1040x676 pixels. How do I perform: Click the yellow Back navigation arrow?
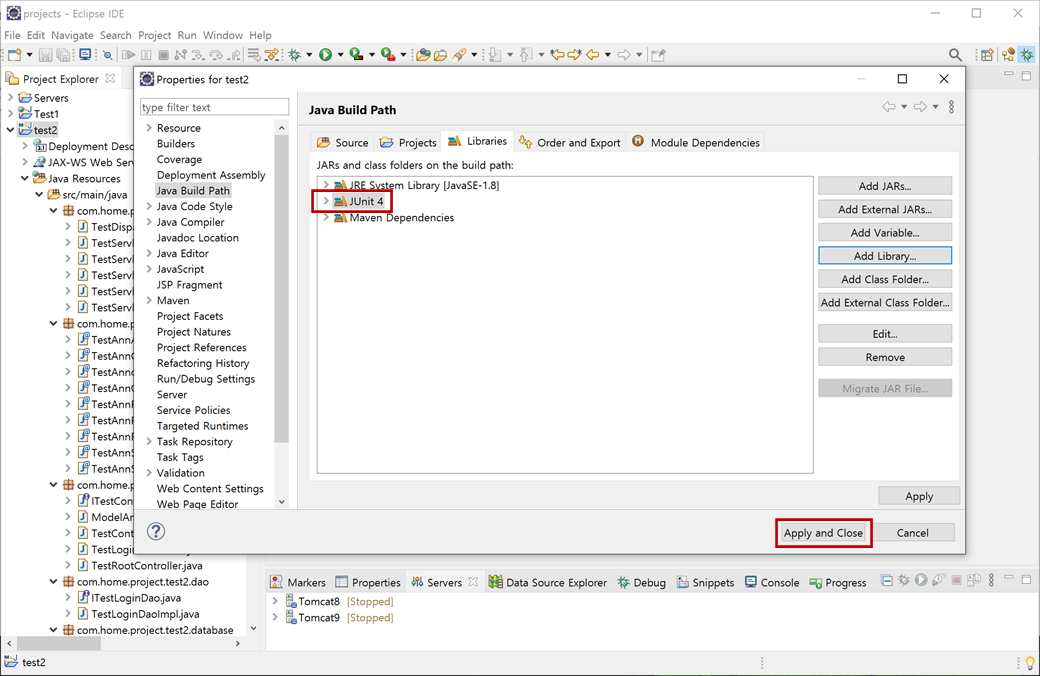[x=593, y=54]
